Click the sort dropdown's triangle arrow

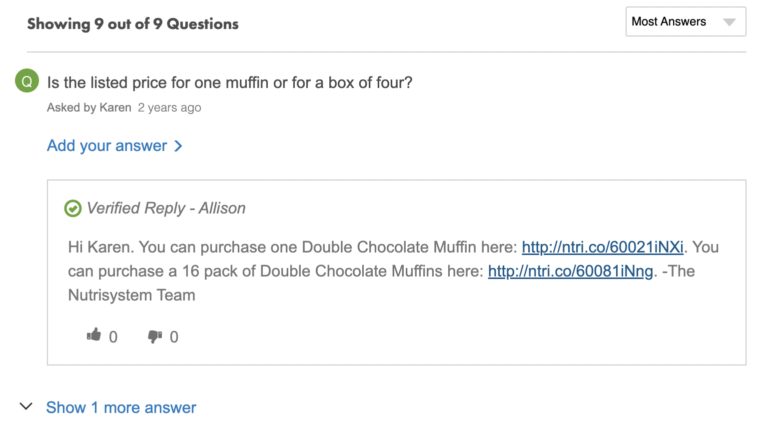click(729, 22)
